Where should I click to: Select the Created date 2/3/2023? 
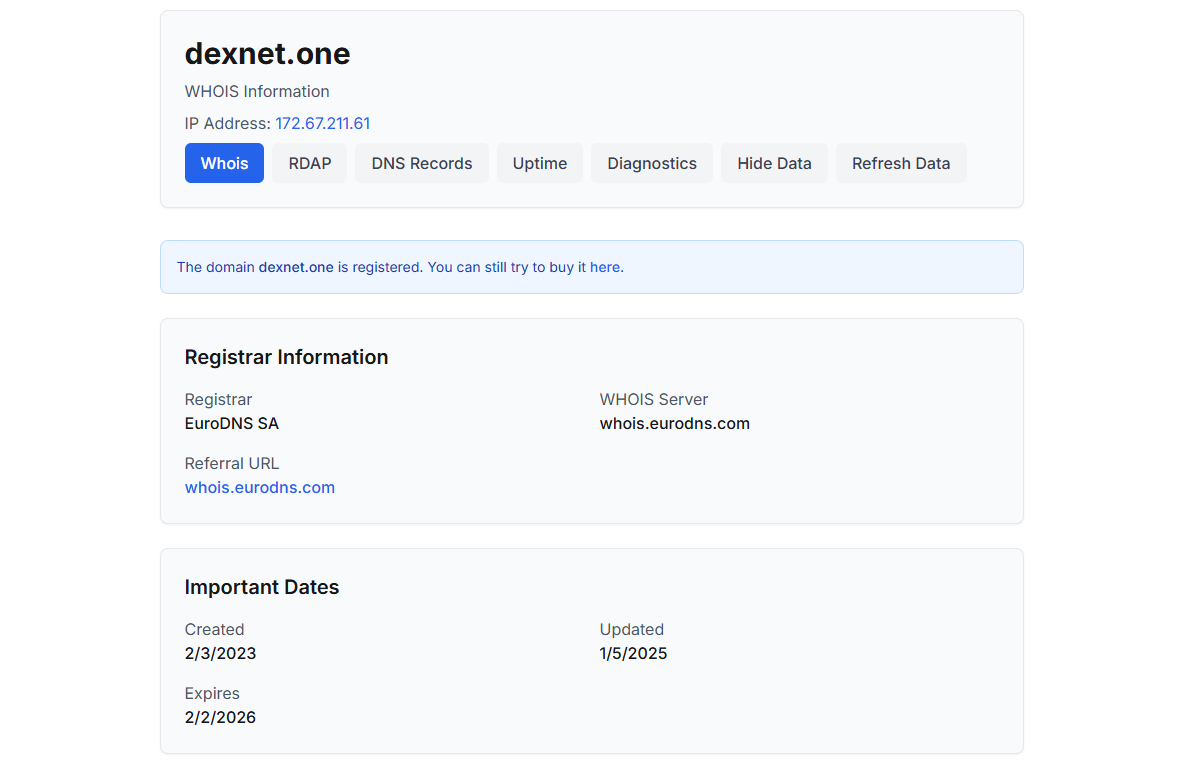pos(220,653)
